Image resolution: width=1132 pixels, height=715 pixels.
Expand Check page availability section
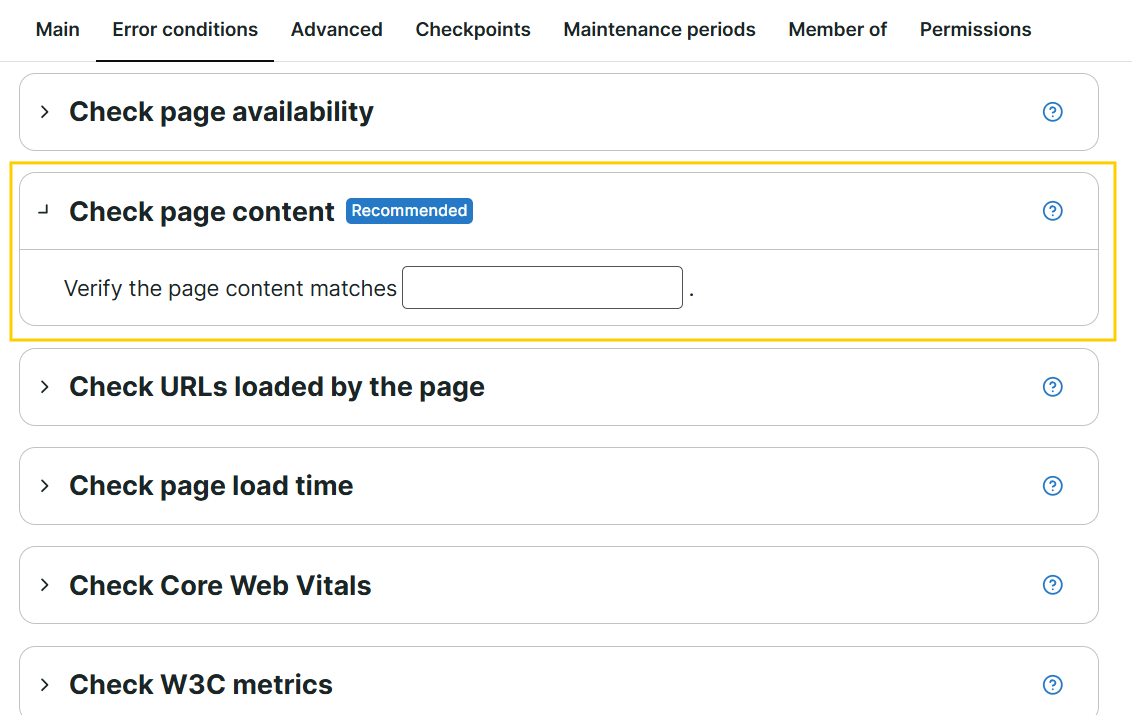(x=45, y=112)
